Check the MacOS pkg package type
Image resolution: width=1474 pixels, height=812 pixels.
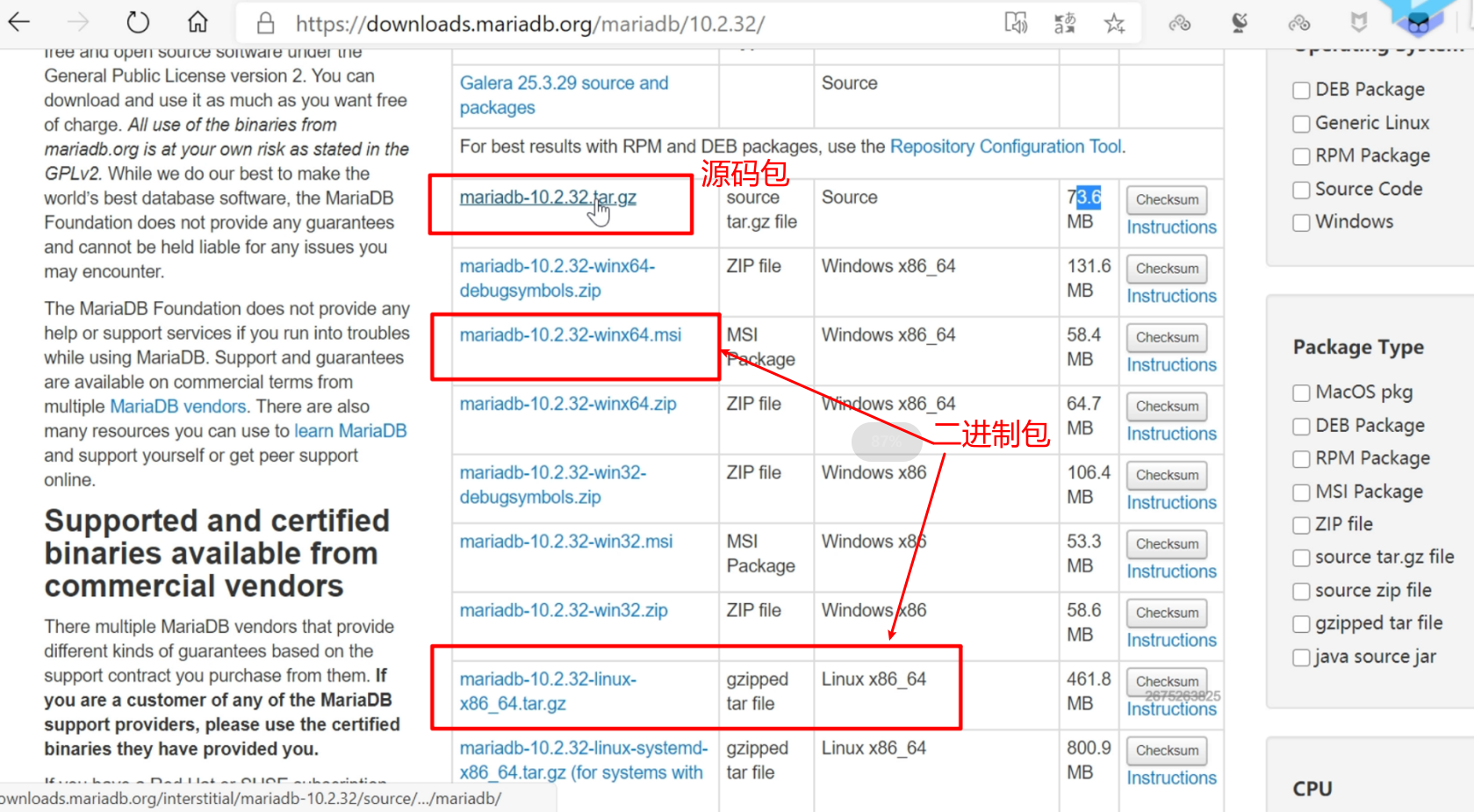(x=1301, y=392)
